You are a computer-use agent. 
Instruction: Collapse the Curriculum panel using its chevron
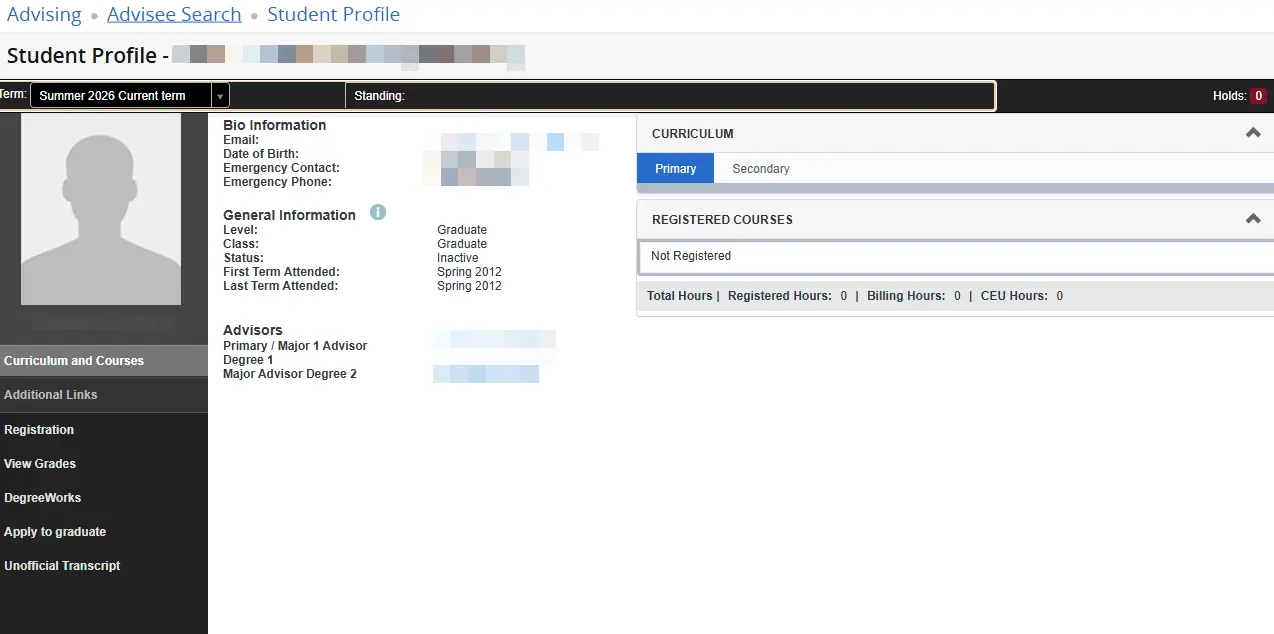click(x=1252, y=133)
